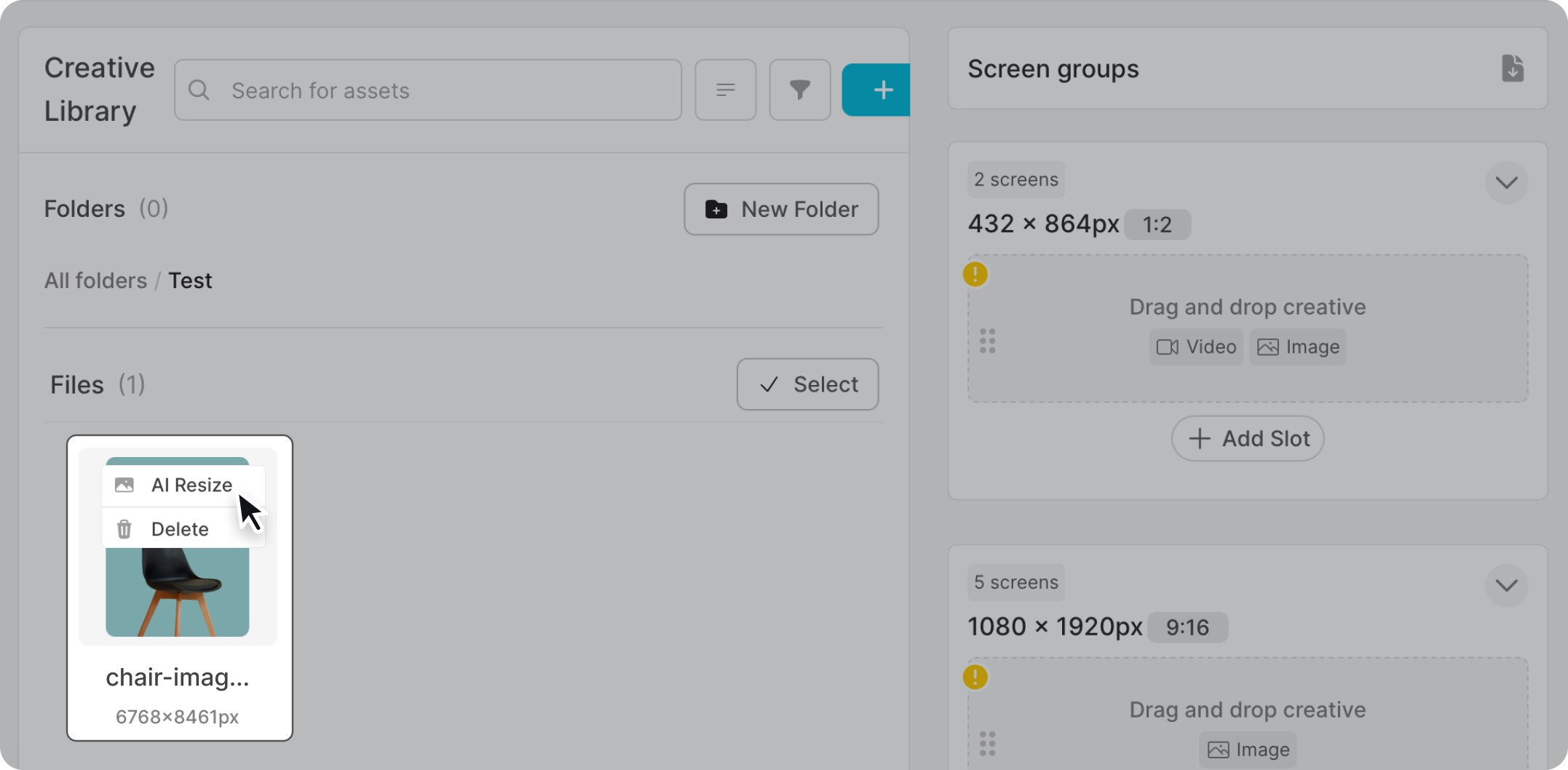
Task: Select the chair image thumbnail
Action: click(178, 592)
